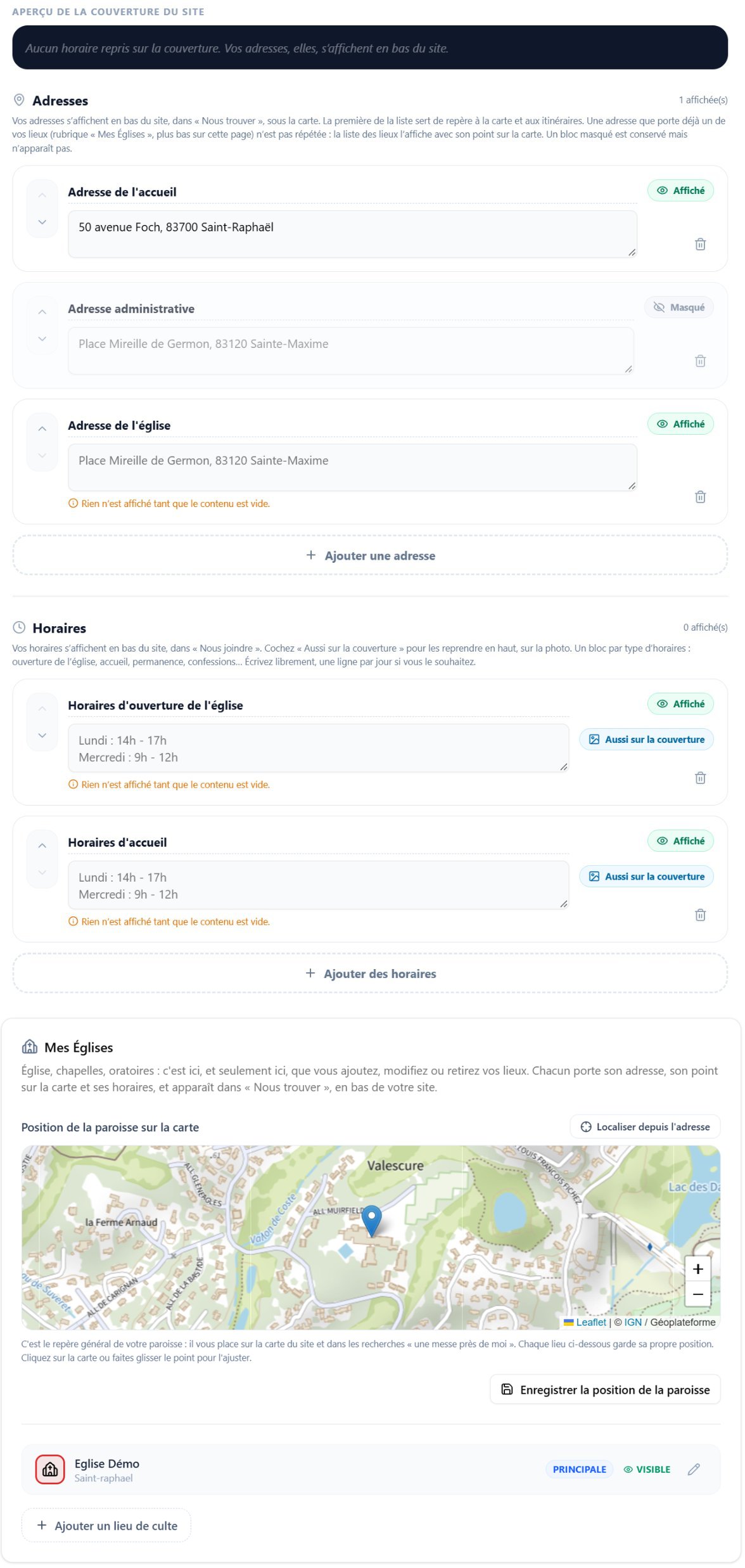The width and height of the screenshot is (745, 1568).
Task: Move Adresse de l'accueil down
Action: (42, 222)
